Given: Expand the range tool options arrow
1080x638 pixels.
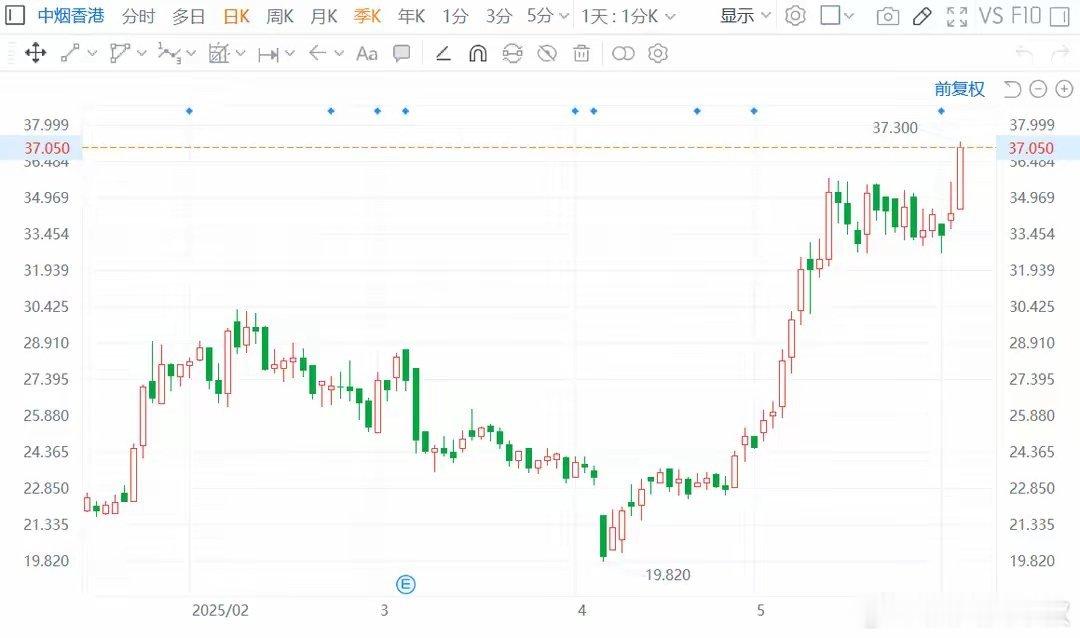Looking at the screenshot, I should point(289,53).
